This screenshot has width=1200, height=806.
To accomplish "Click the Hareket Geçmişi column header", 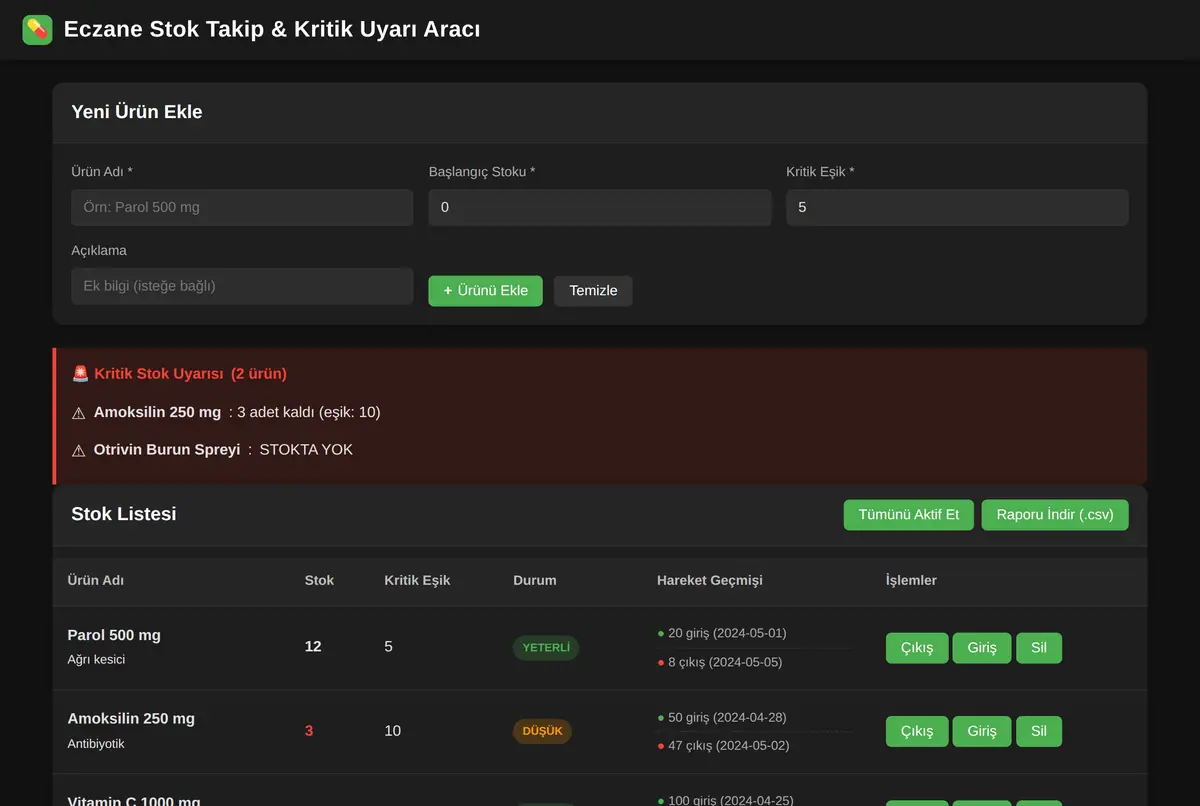I will [710, 580].
